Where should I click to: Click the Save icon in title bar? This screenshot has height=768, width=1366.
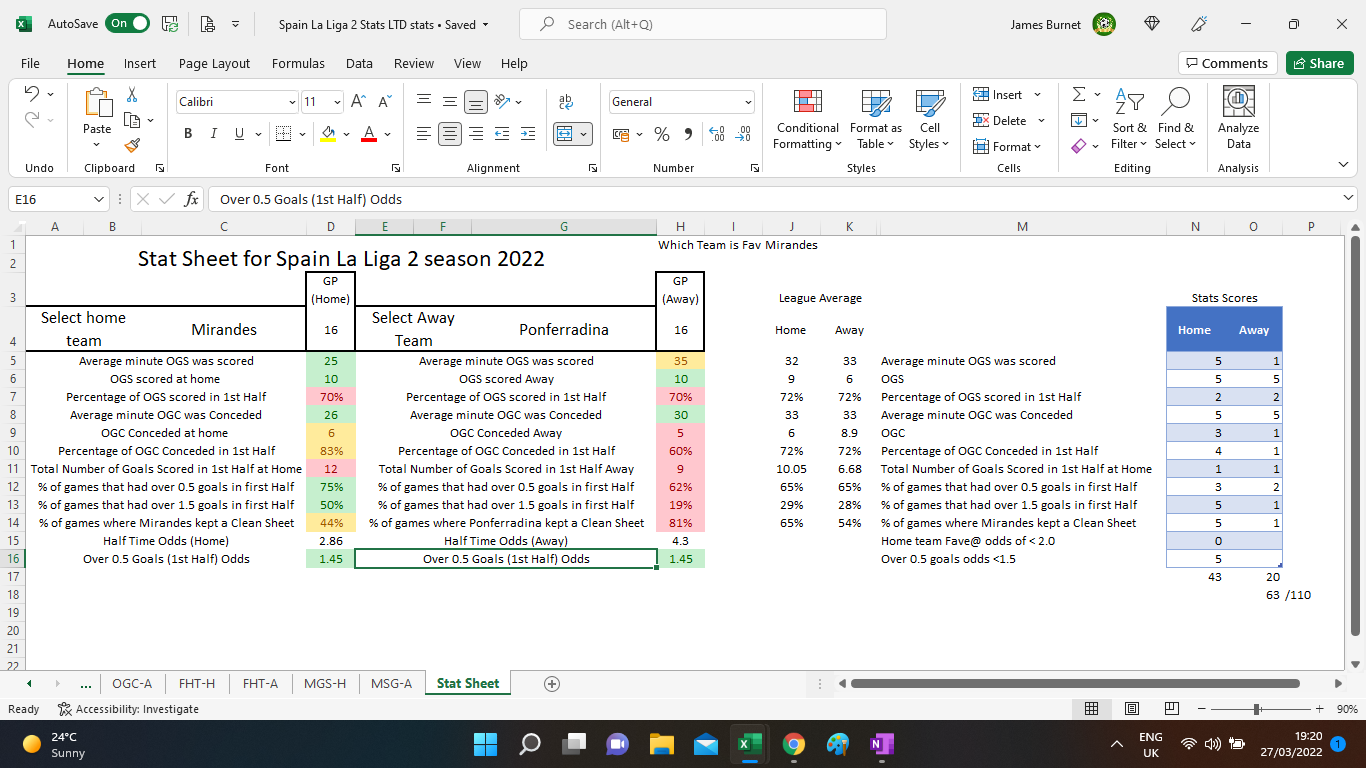(x=170, y=24)
